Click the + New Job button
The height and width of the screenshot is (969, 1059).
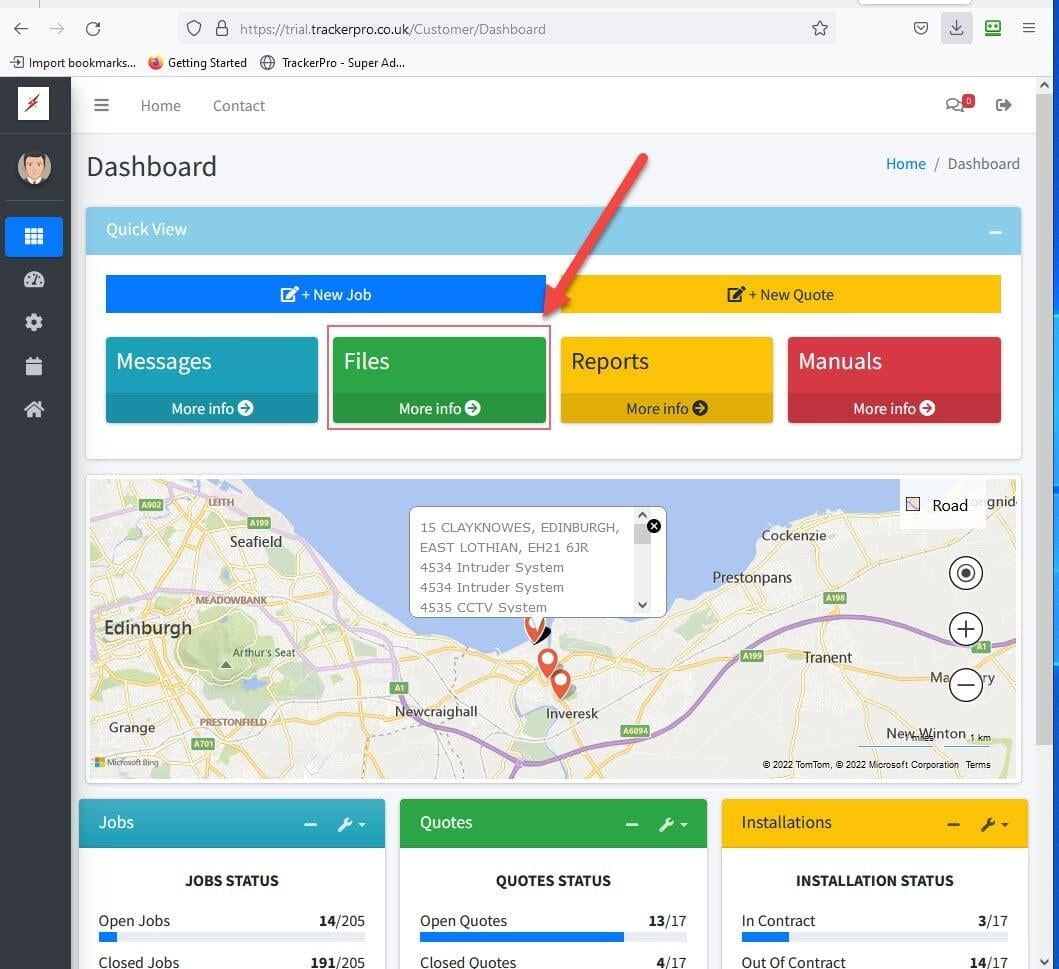click(326, 295)
